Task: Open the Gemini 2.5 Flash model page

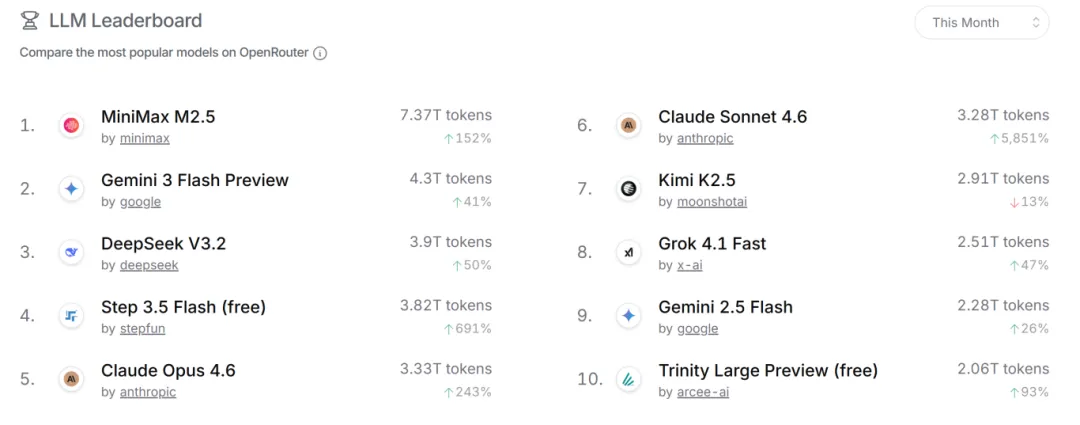Action: pyautogui.click(x=725, y=307)
